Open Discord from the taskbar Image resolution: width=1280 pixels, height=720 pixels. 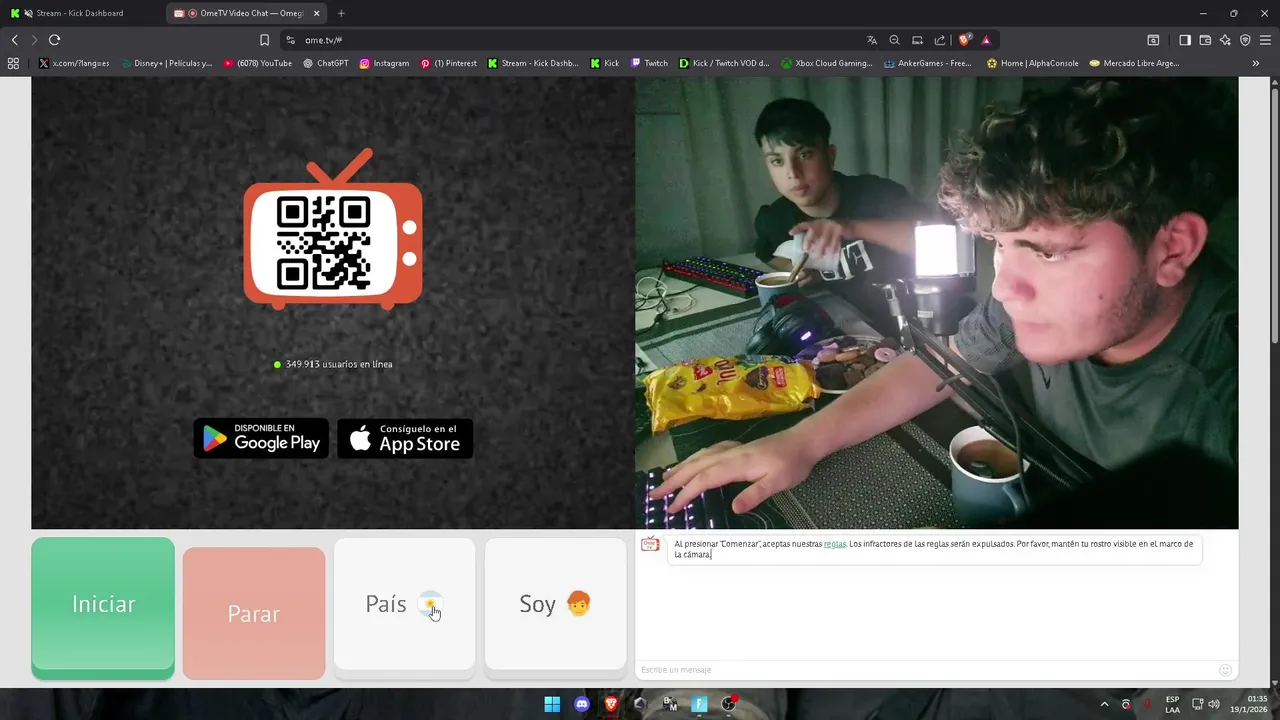[x=582, y=704]
